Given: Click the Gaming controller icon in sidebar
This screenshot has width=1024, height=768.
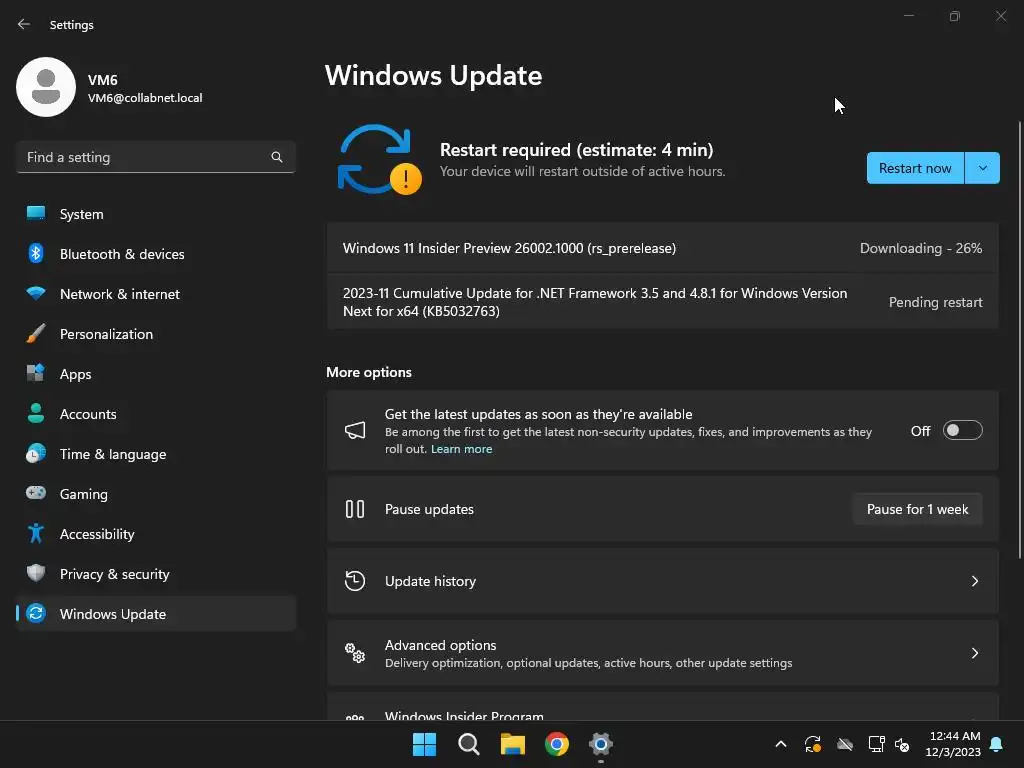Looking at the screenshot, I should coord(36,493).
